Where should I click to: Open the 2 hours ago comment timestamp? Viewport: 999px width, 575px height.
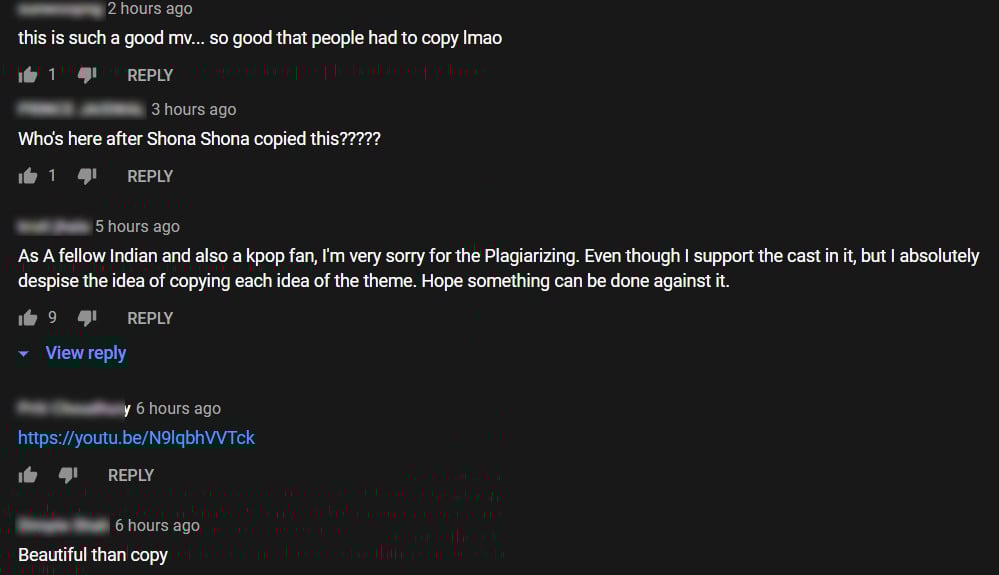point(150,9)
